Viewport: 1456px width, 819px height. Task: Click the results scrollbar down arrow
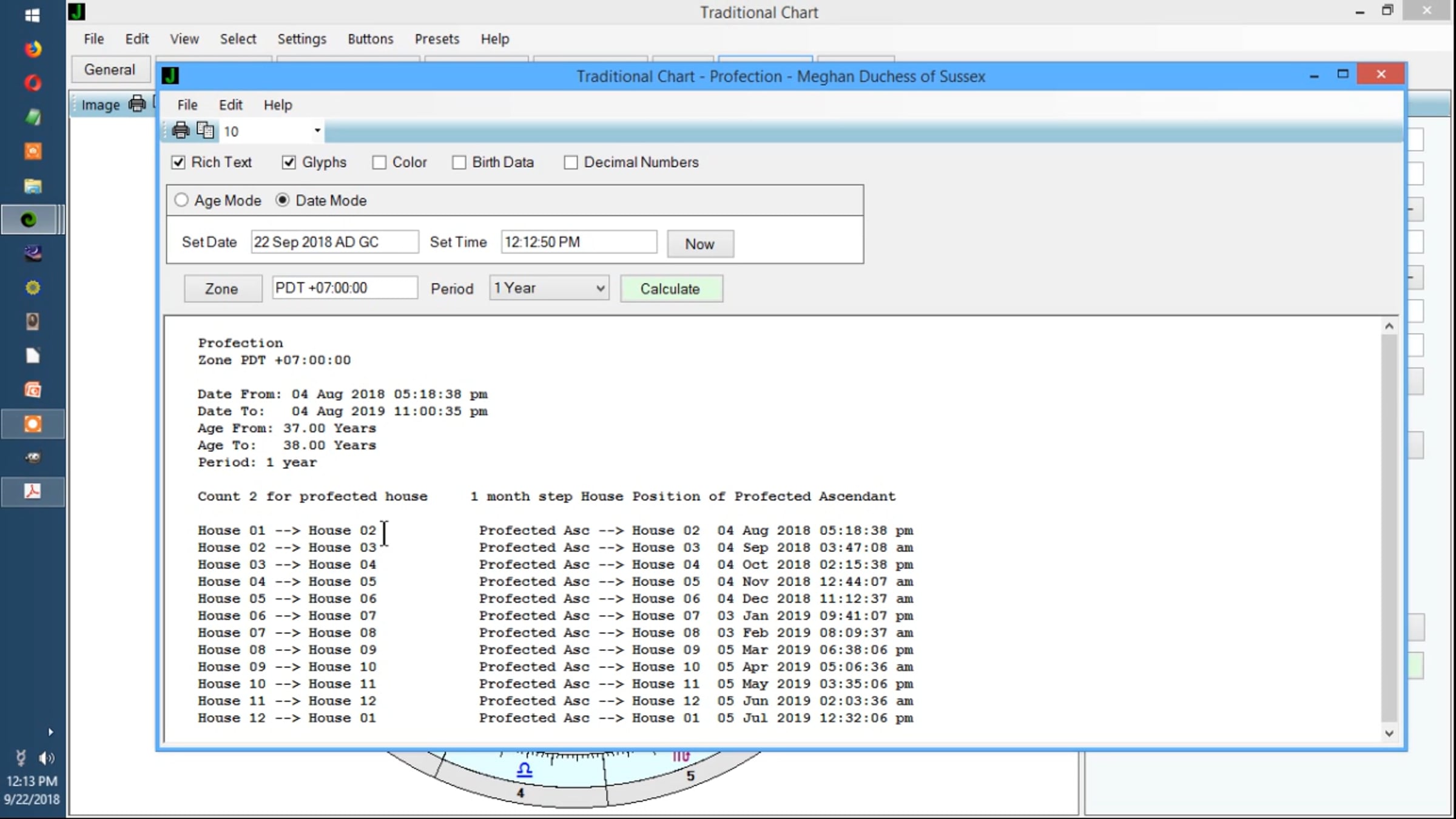pyautogui.click(x=1389, y=733)
